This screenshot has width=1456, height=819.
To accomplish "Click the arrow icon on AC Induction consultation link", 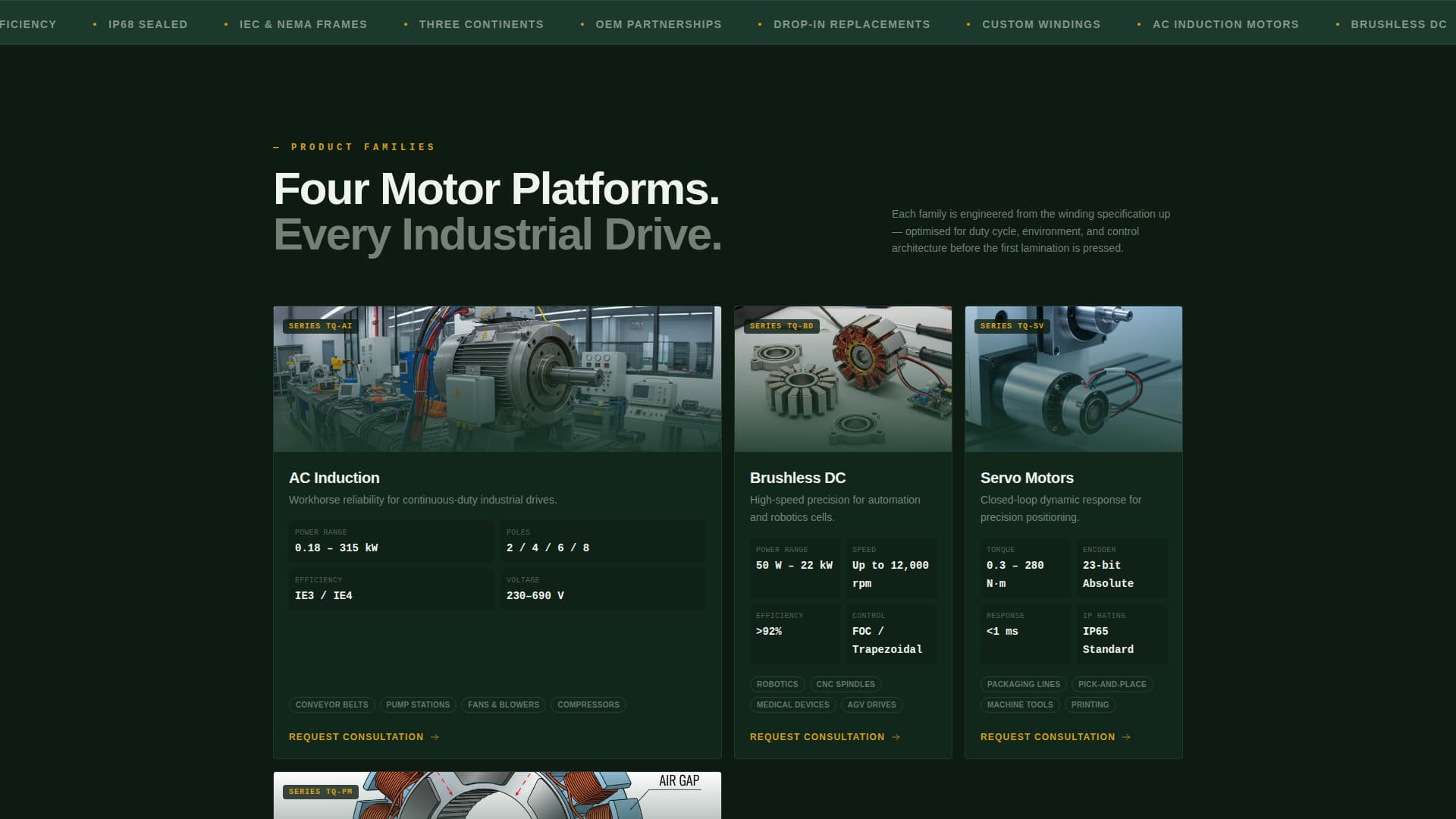I will (x=435, y=736).
